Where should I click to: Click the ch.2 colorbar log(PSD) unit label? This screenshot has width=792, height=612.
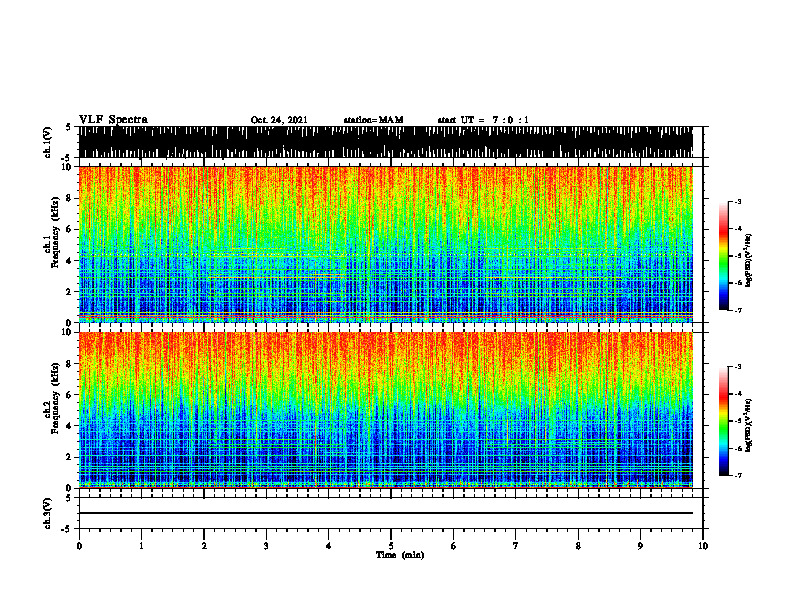pos(749,426)
